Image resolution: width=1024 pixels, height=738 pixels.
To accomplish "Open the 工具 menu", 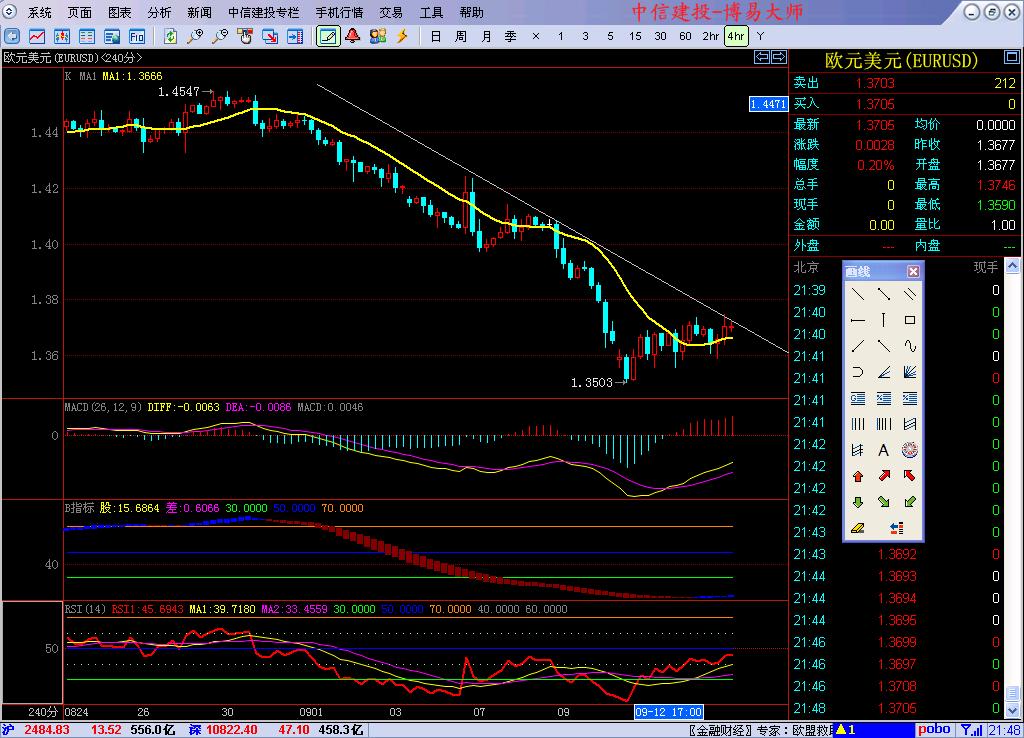I will 431,13.
